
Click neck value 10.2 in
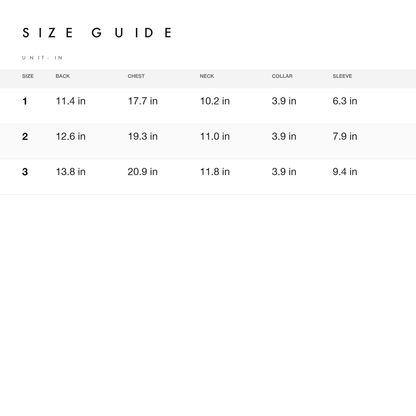pos(215,101)
